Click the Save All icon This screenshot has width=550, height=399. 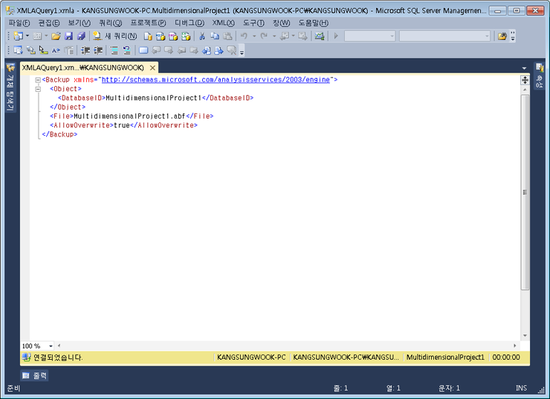click(x=81, y=36)
